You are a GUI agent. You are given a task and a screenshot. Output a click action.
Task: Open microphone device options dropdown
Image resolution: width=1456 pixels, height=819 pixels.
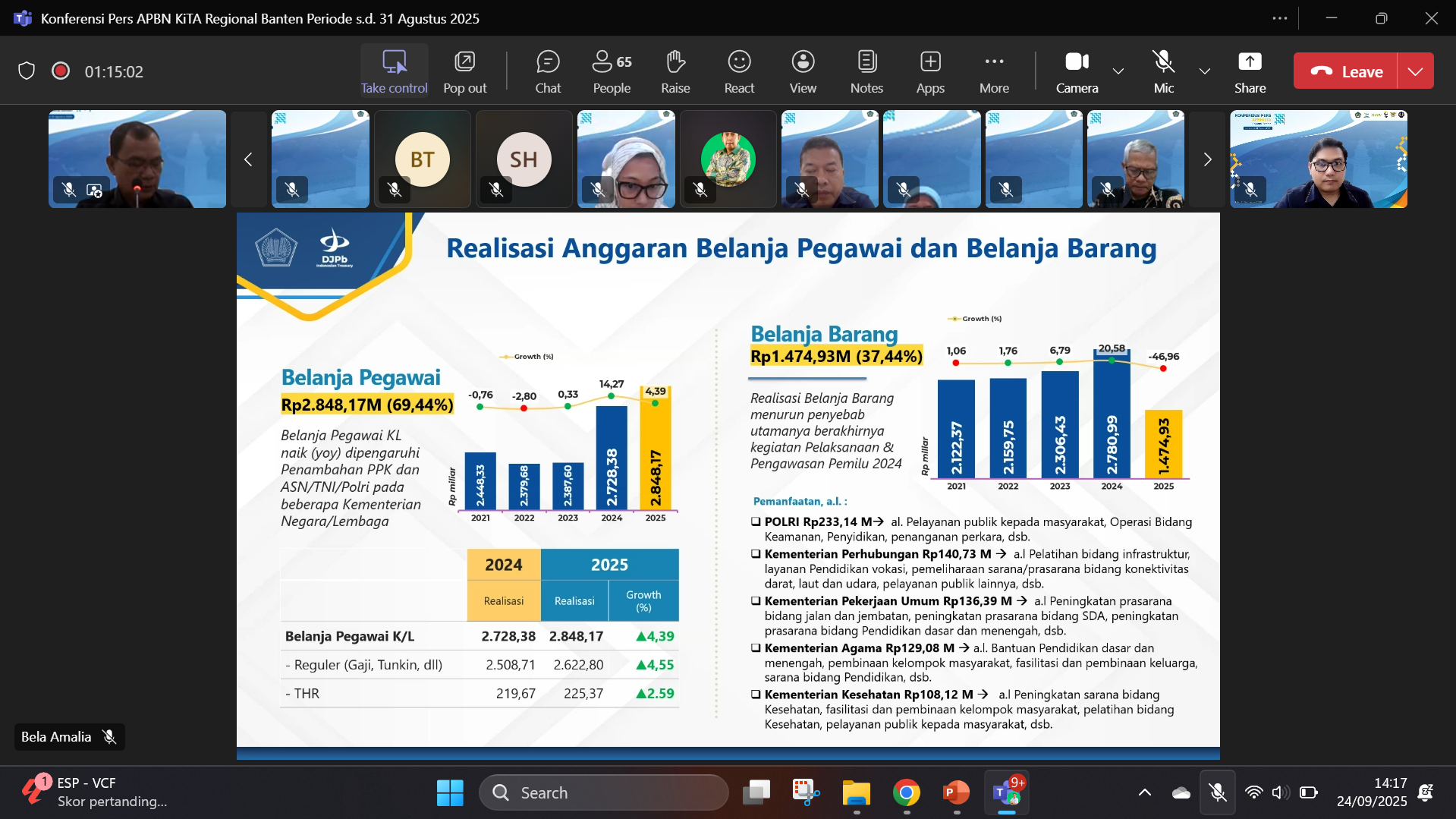[1203, 71]
